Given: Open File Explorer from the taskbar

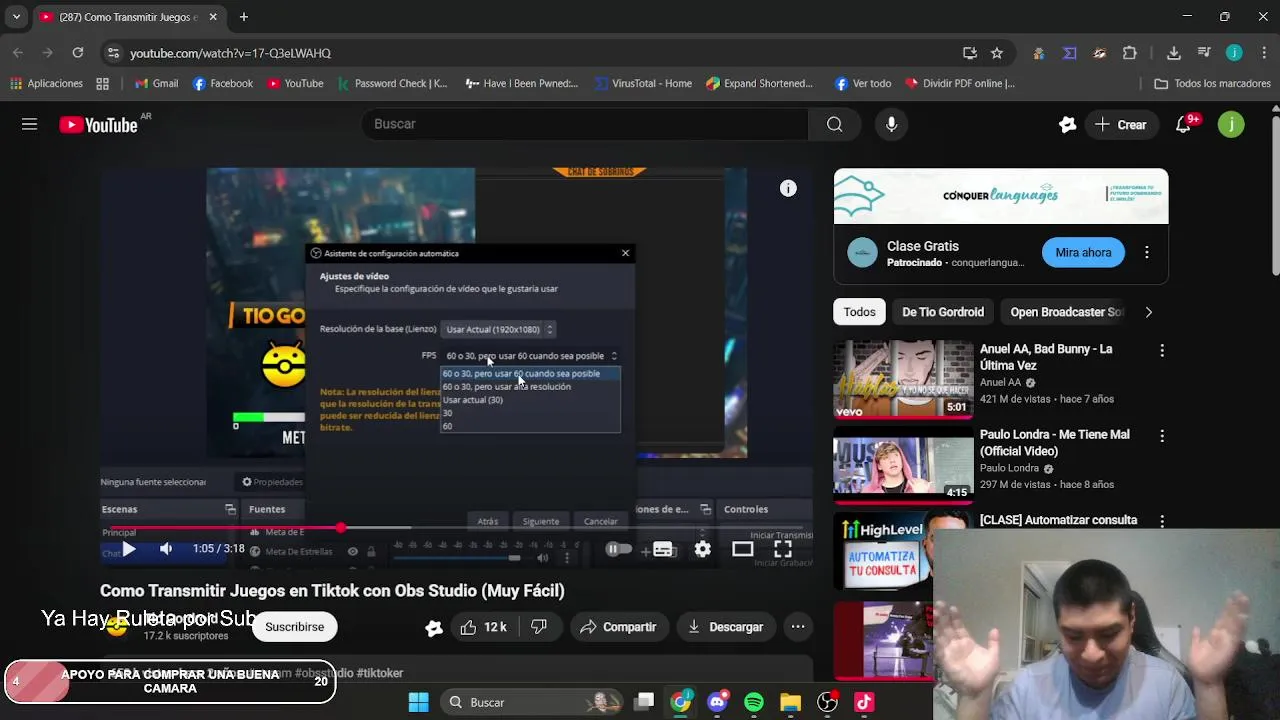Looking at the screenshot, I should [x=791, y=702].
